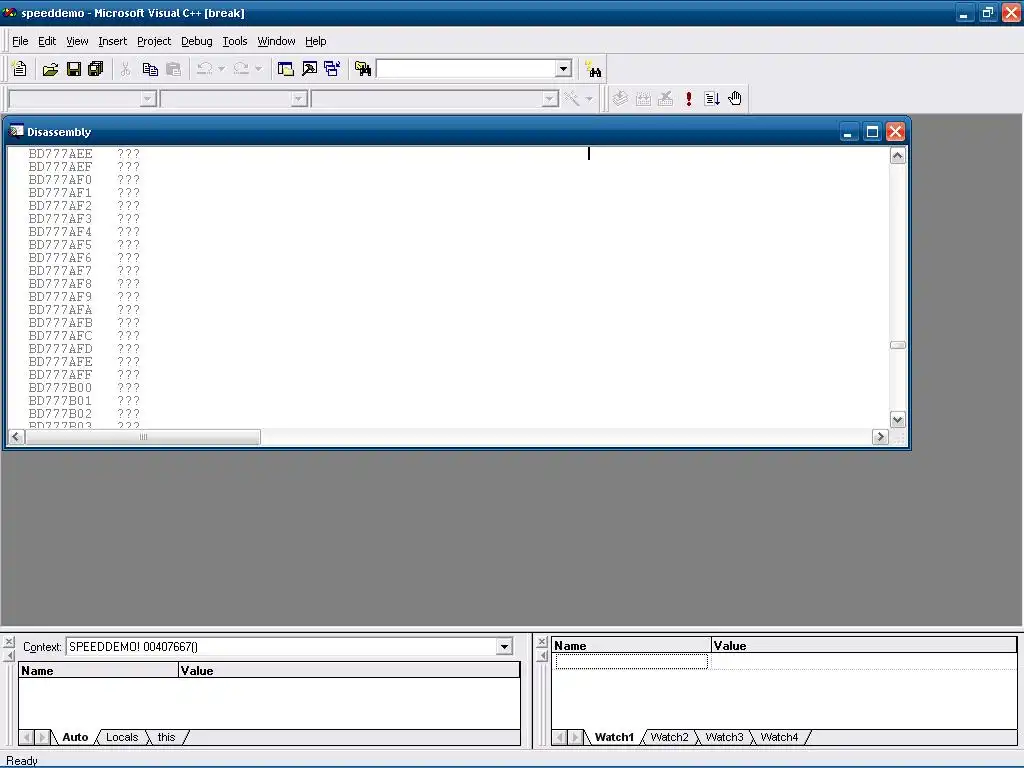Expand the Find combo box dropdown
1024x768 pixels.
pyautogui.click(x=564, y=69)
